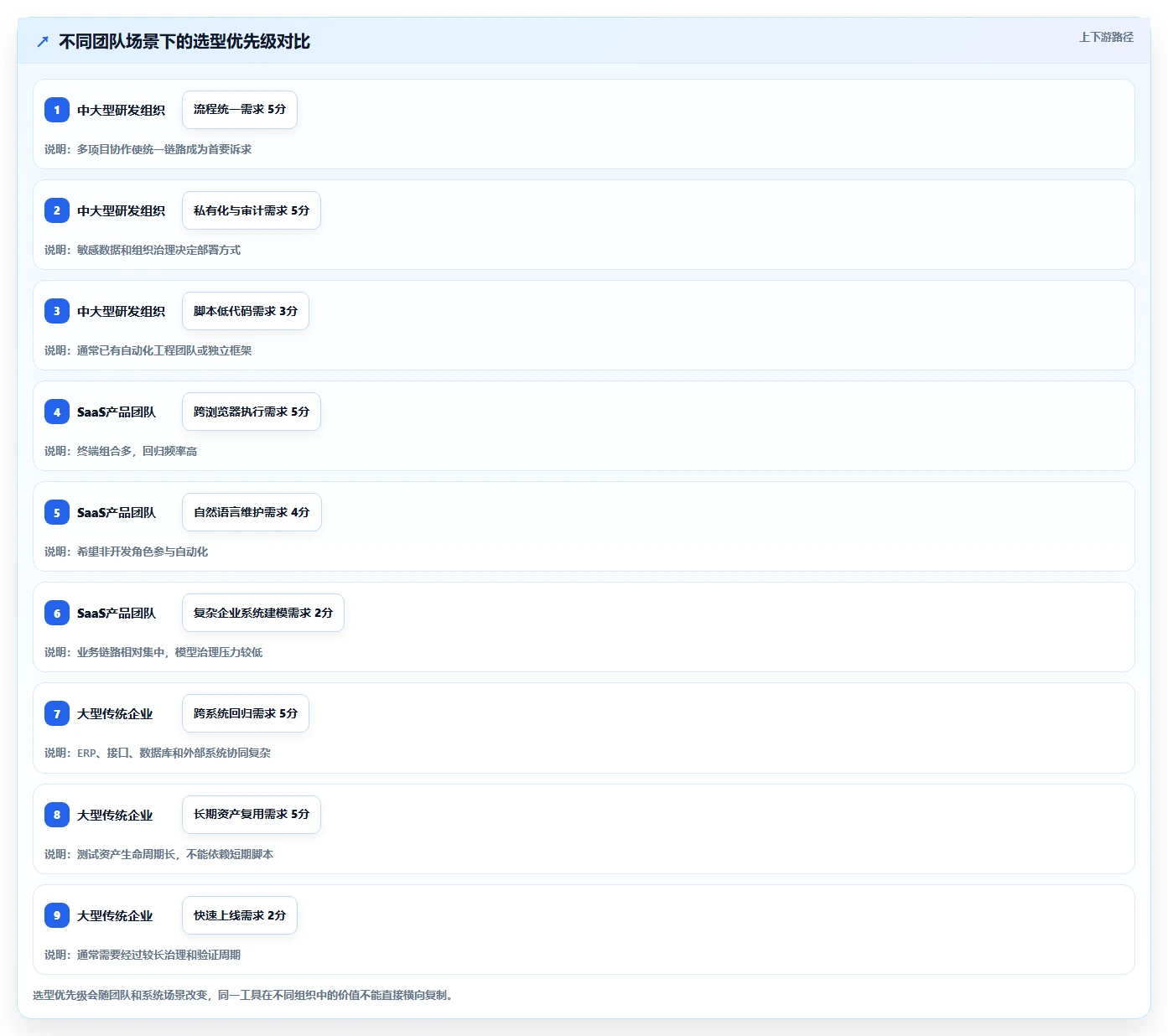Click 中大型研发组织 beside the 流程统一需求 chip
This screenshot has height=1036, width=1168.
pos(121,110)
